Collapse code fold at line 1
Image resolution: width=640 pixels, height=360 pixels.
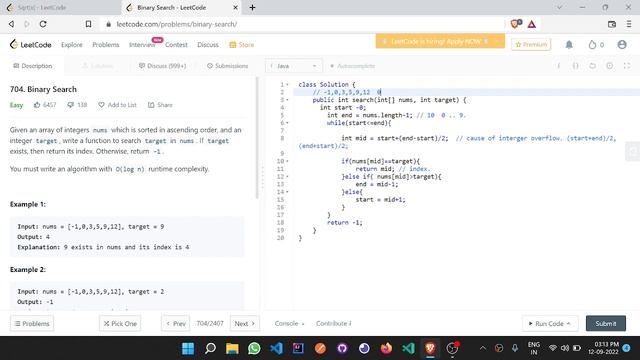pyautogui.click(x=287, y=84)
